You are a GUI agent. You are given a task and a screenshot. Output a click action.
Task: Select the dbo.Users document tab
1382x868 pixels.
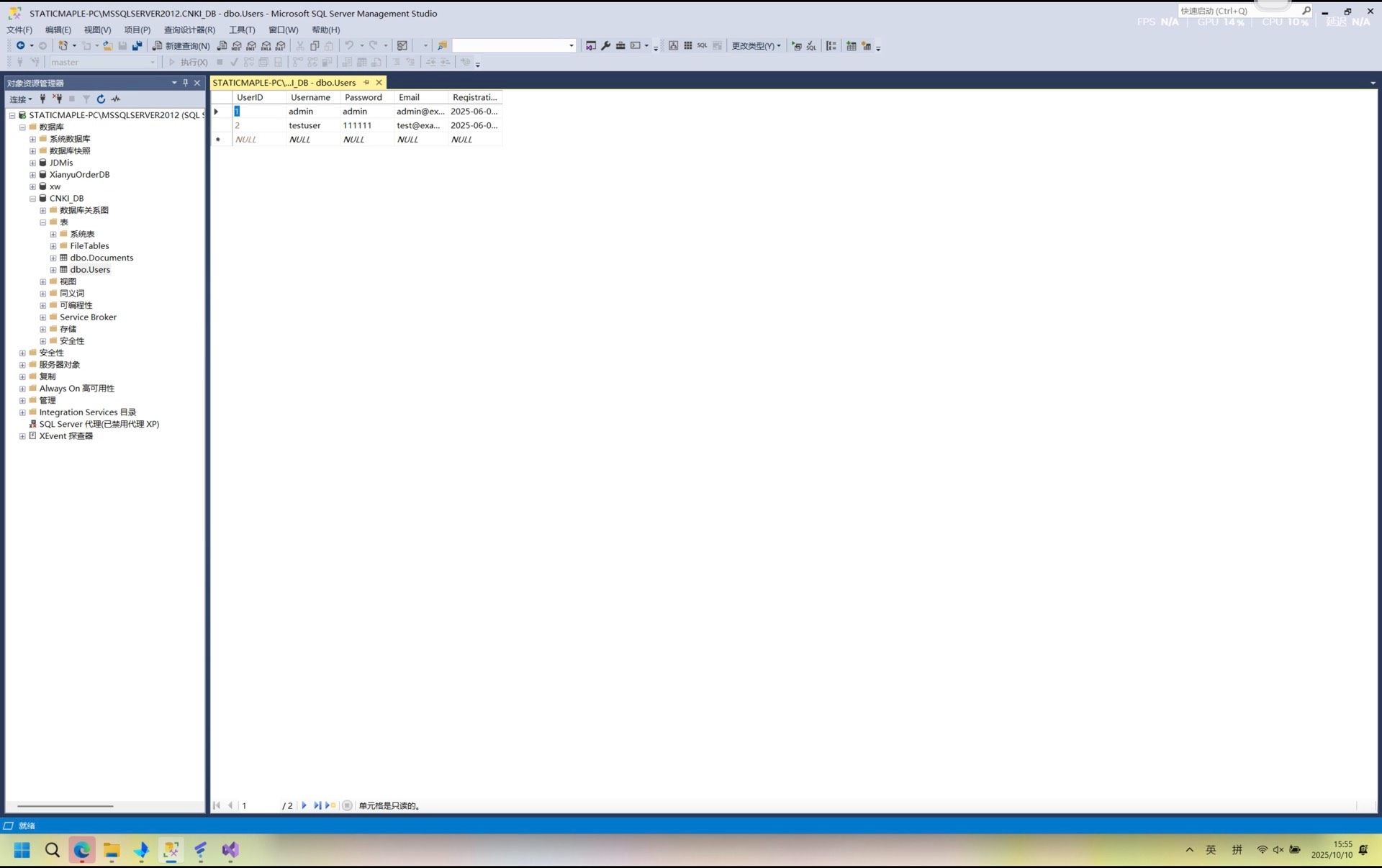(x=284, y=83)
